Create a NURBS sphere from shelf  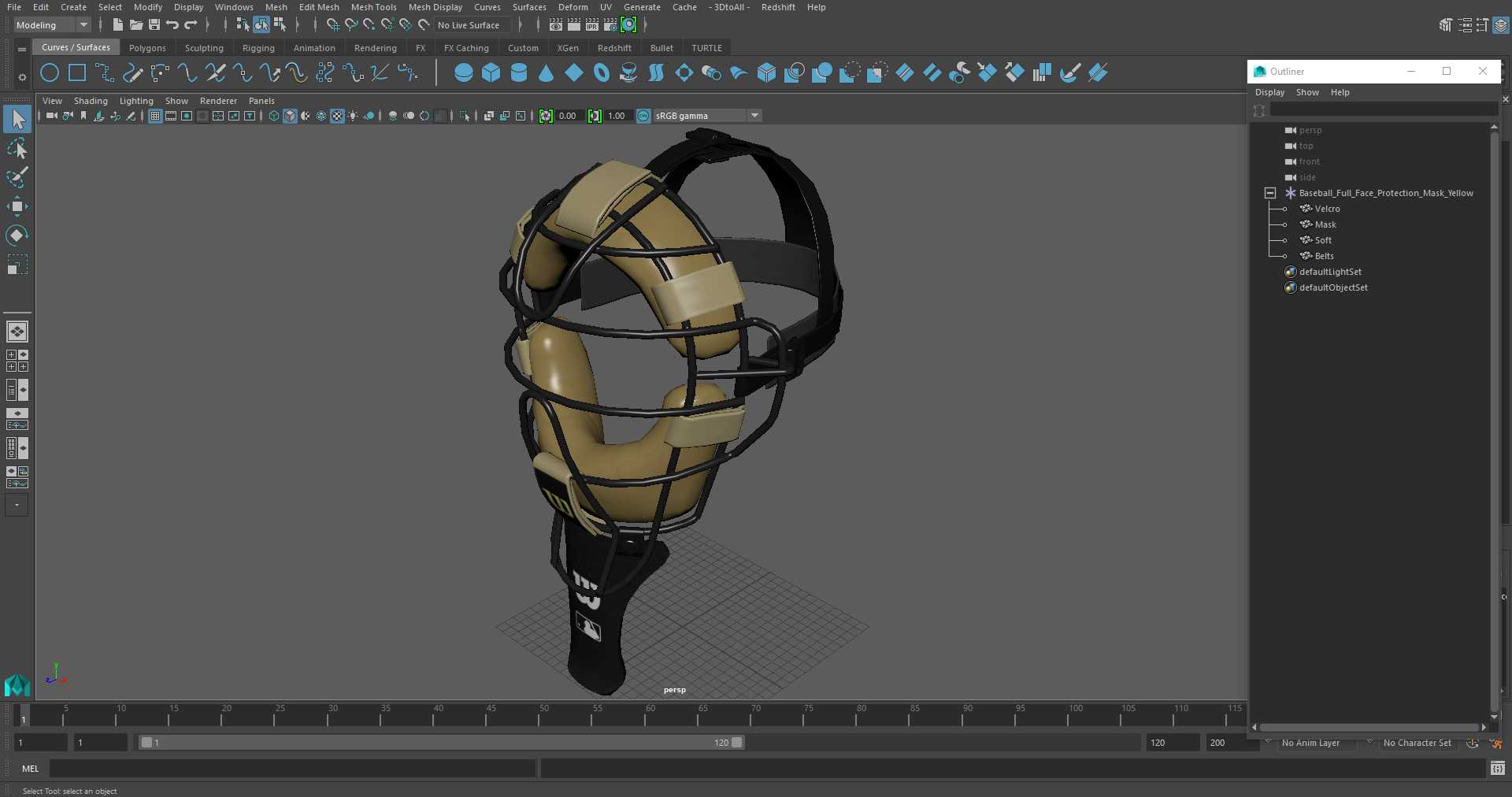(x=464, y=73)
